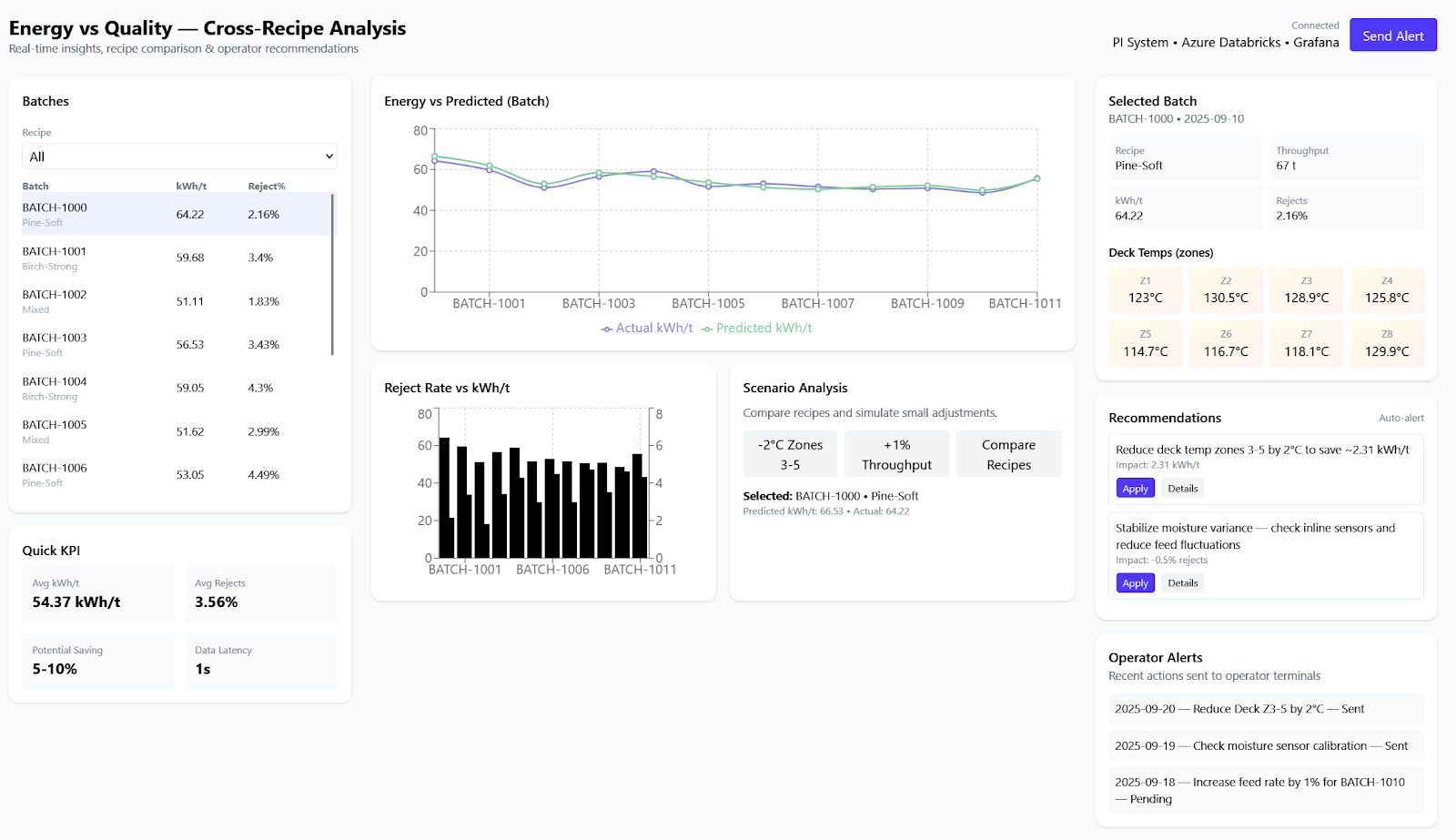Open the 2025-09-18 feed rate alert

[1266, 790]
